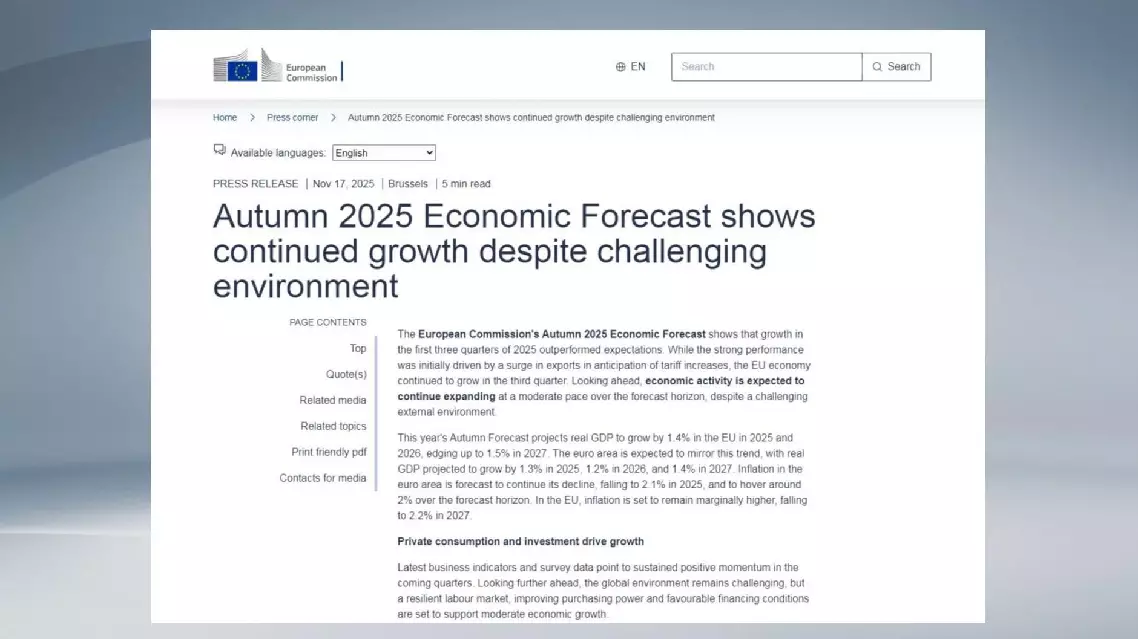Go to Contacts for media section
1138x639 pixels.
pyautogui.click(x=323, y=479)
